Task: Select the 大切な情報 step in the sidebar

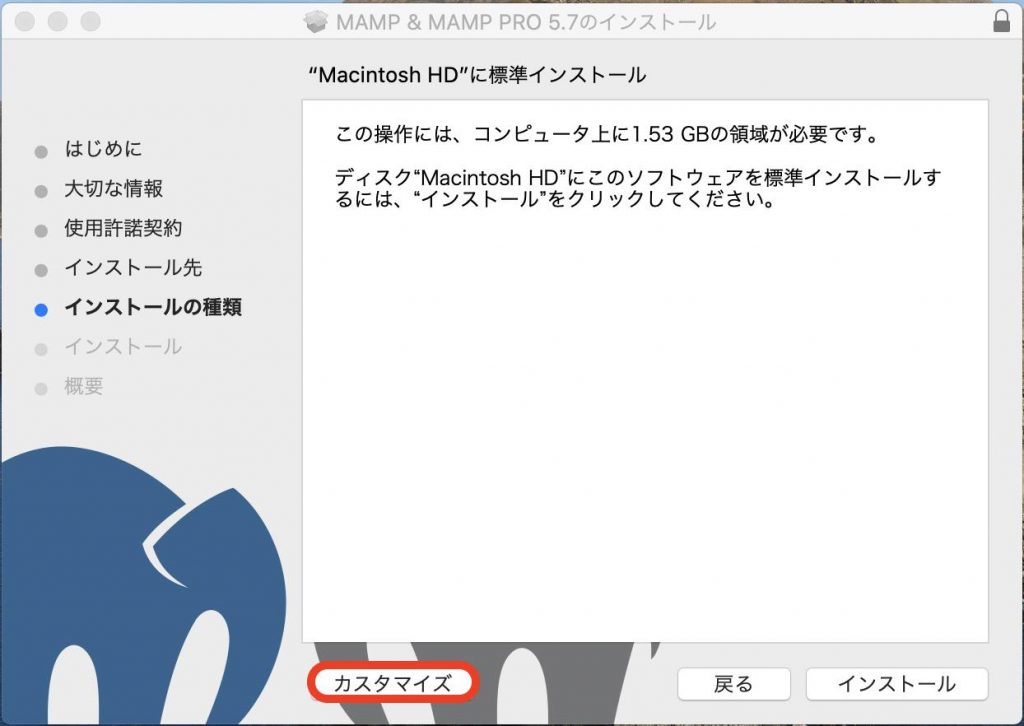Action: (x=114, y=189)
